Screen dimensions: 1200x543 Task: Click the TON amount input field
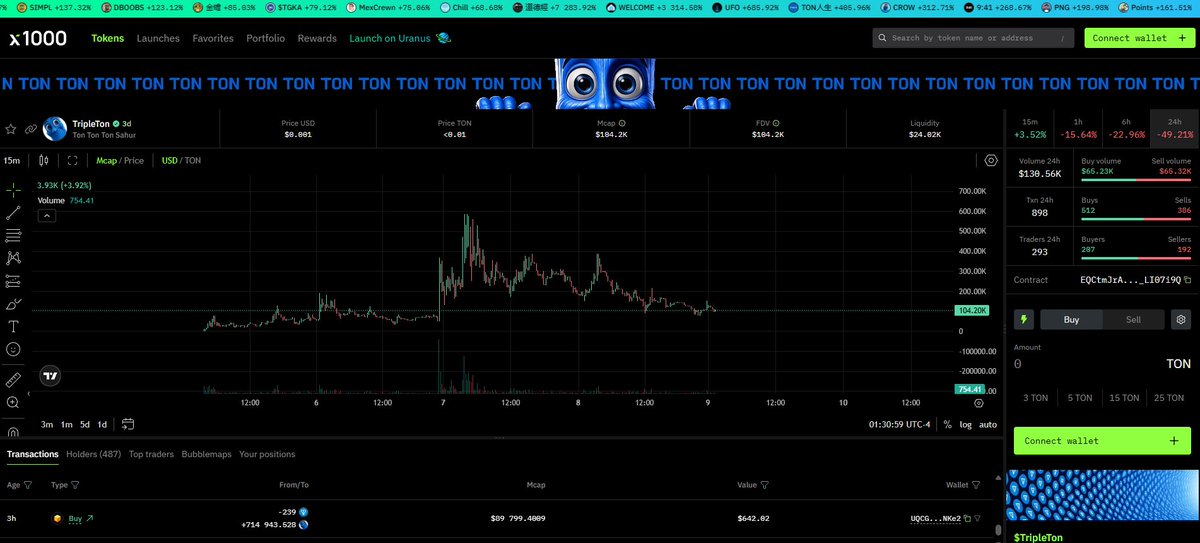1103,365
